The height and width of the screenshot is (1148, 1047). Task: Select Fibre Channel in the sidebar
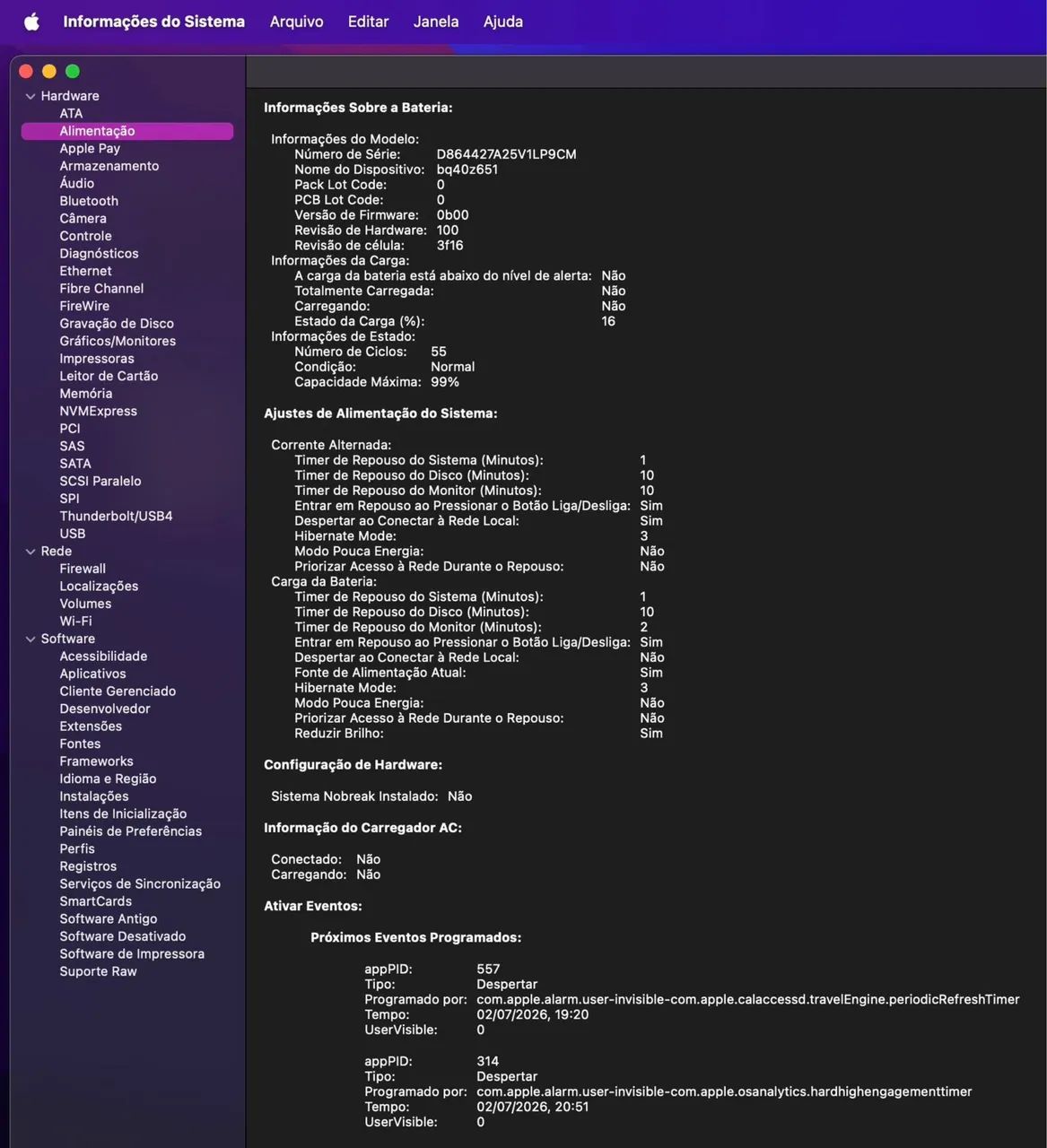pos(101,289)
